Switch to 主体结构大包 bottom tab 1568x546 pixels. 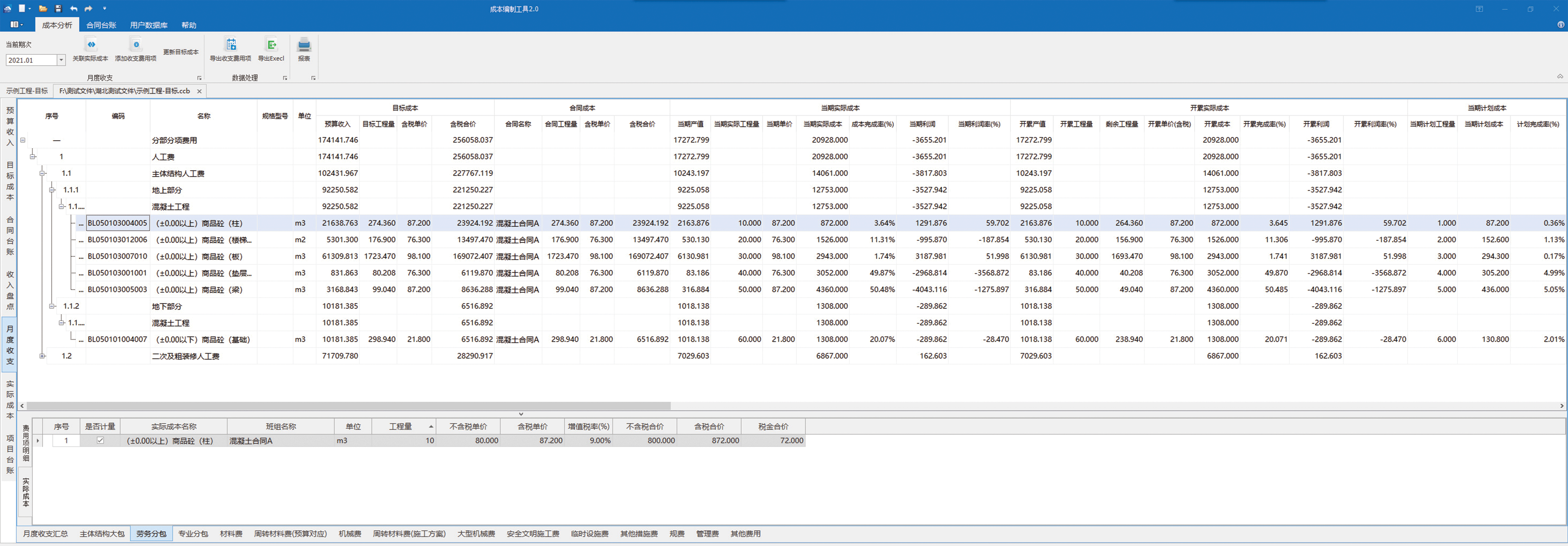coord(102,534)
